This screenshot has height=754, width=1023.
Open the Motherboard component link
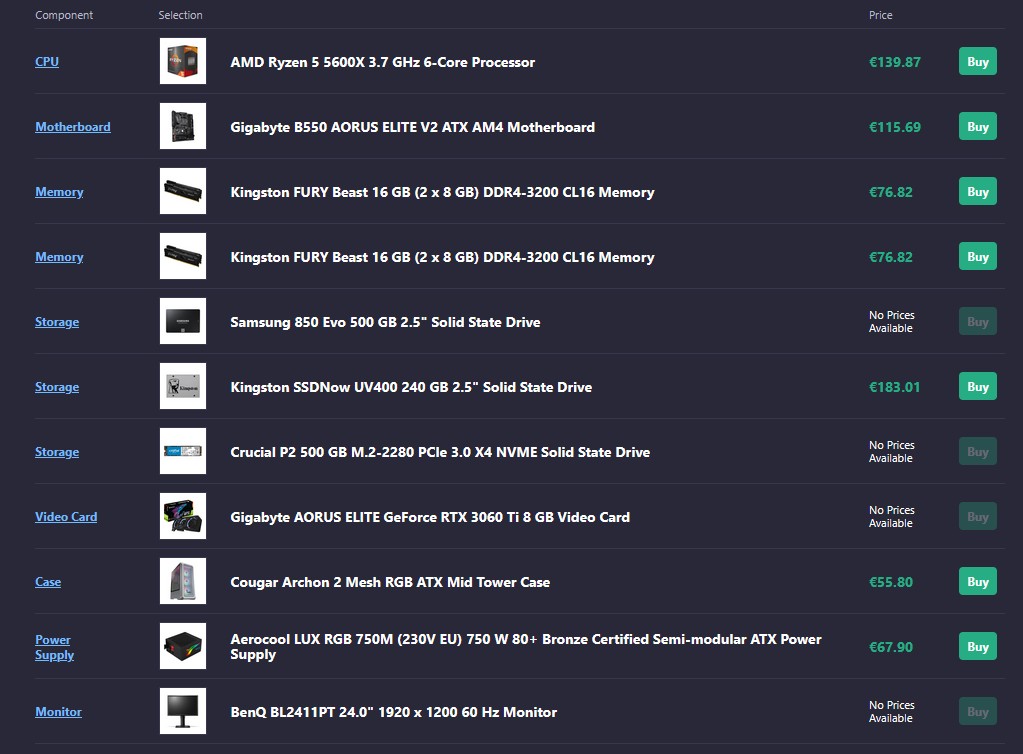(x=72, y=127)
